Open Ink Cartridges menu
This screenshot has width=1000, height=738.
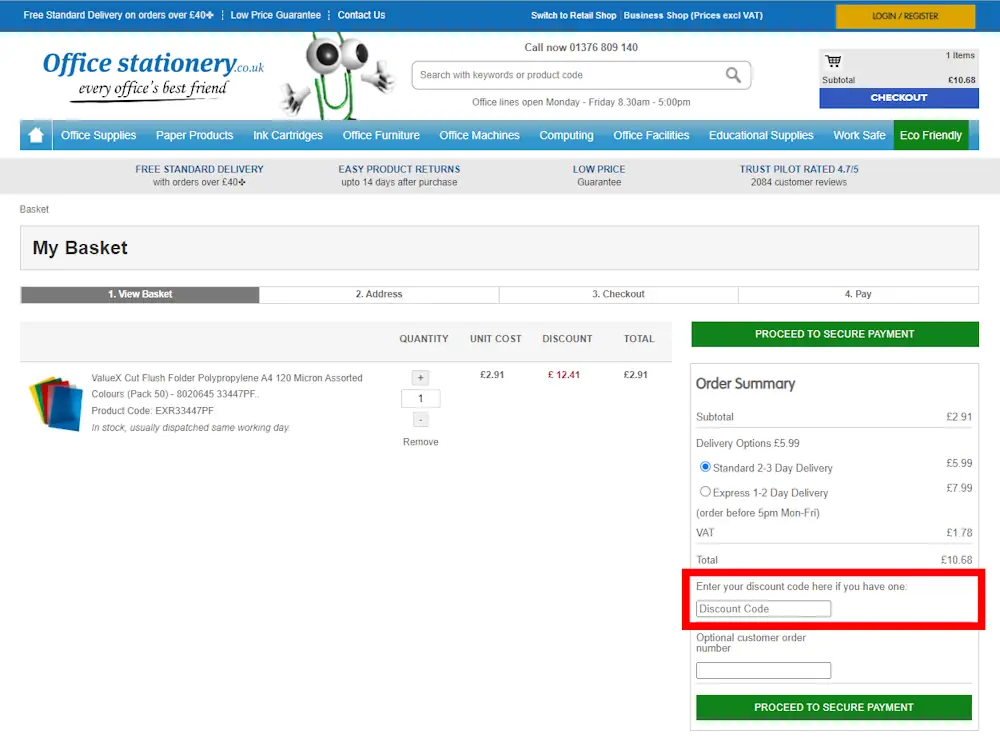click(288, 135)
